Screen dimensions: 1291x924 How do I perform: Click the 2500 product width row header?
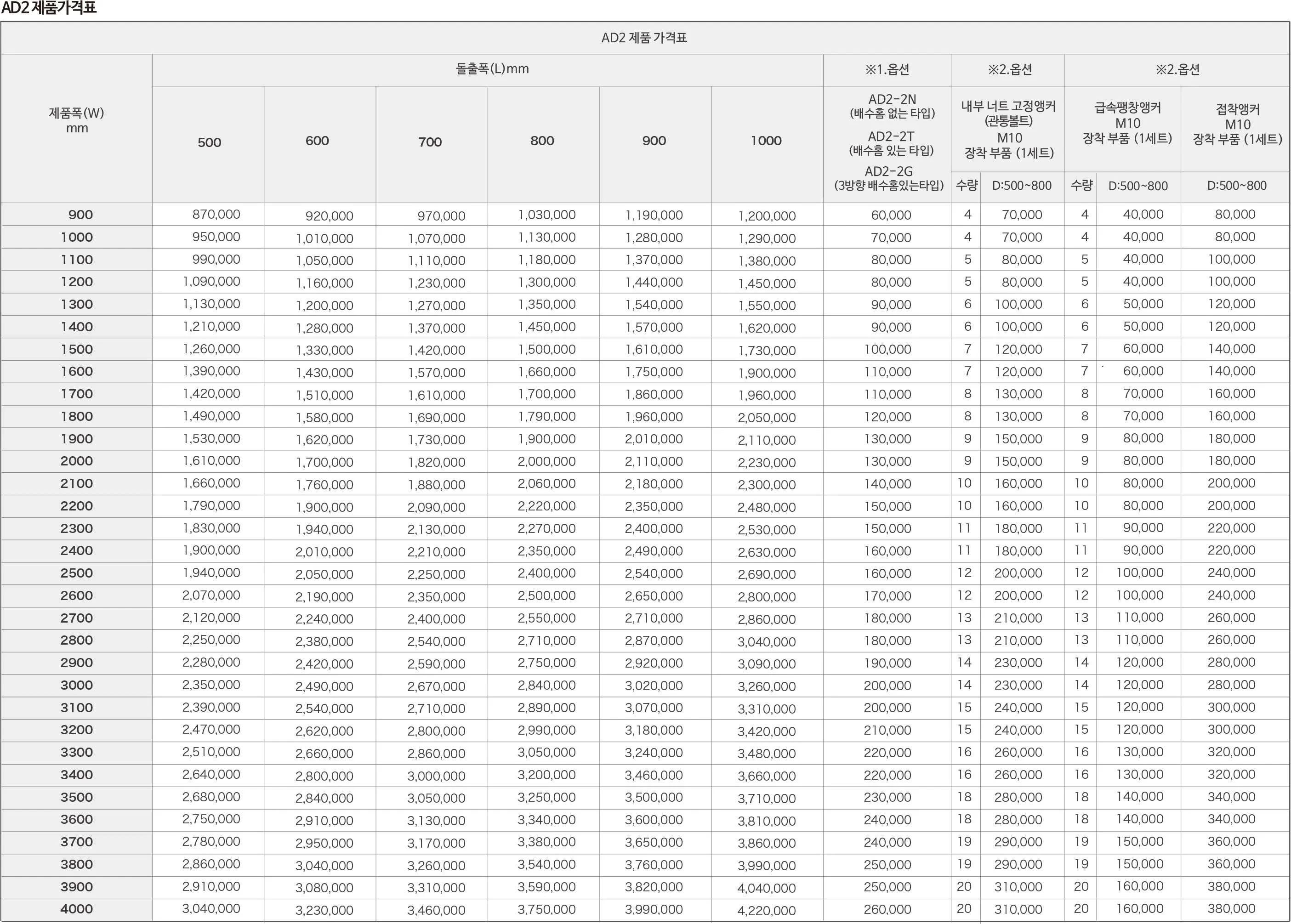point(77,573)
